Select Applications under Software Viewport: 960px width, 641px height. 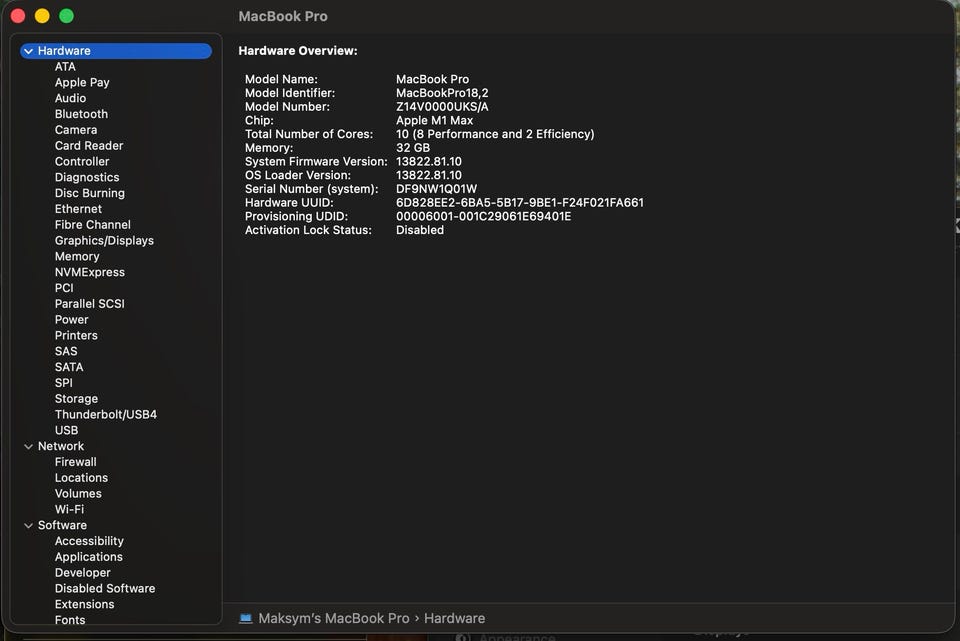pyautogui.click(x=89, y=557)
